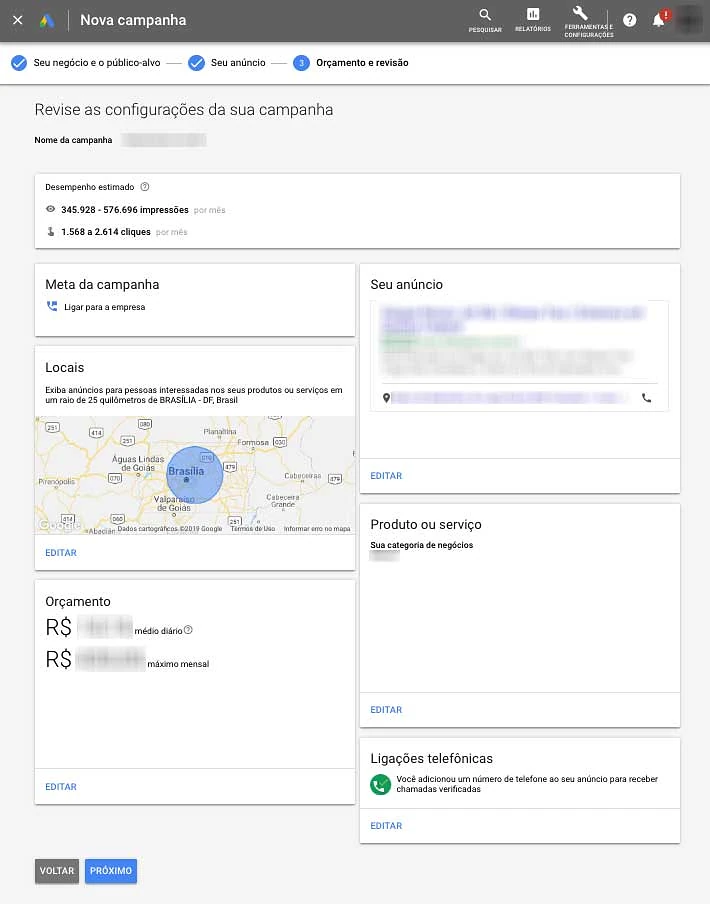Screen dimensions: 710x904
Task: Click the help icon next to Desempenho estimado
Action: click(145, 187)
